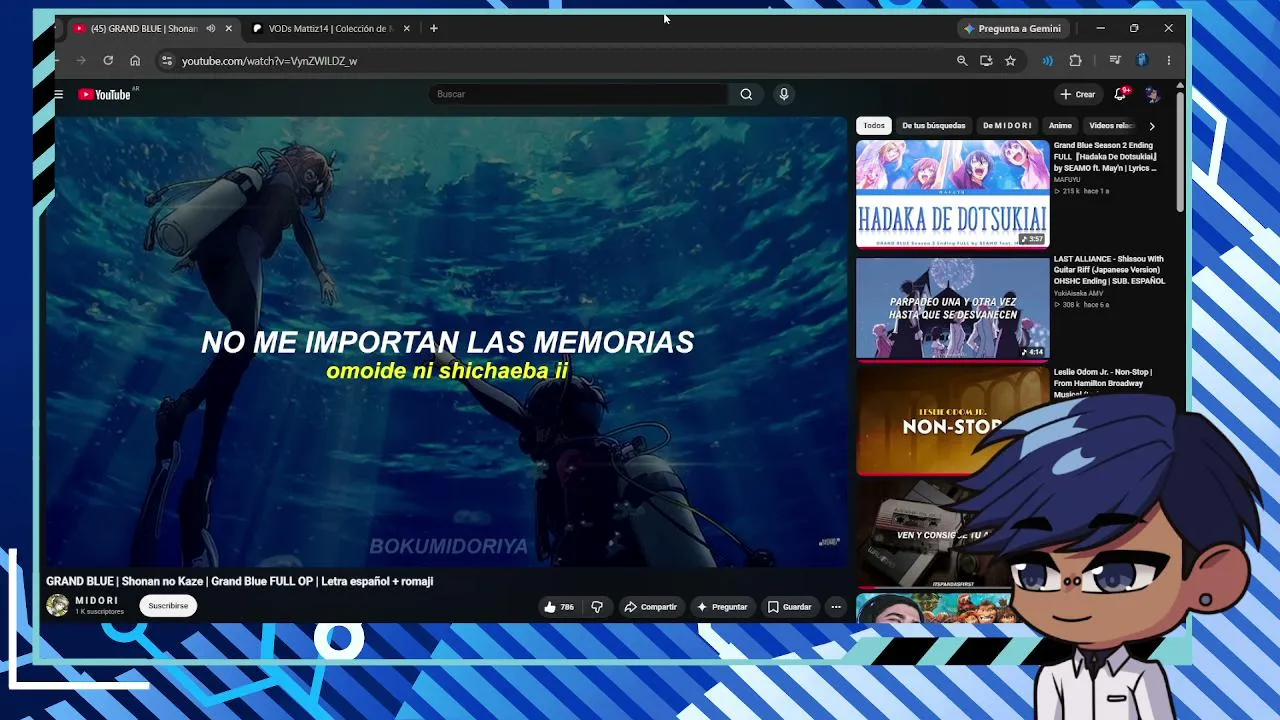1280x720 pixels.
Task: Bookmark this page with the star
Action: 1010,61
